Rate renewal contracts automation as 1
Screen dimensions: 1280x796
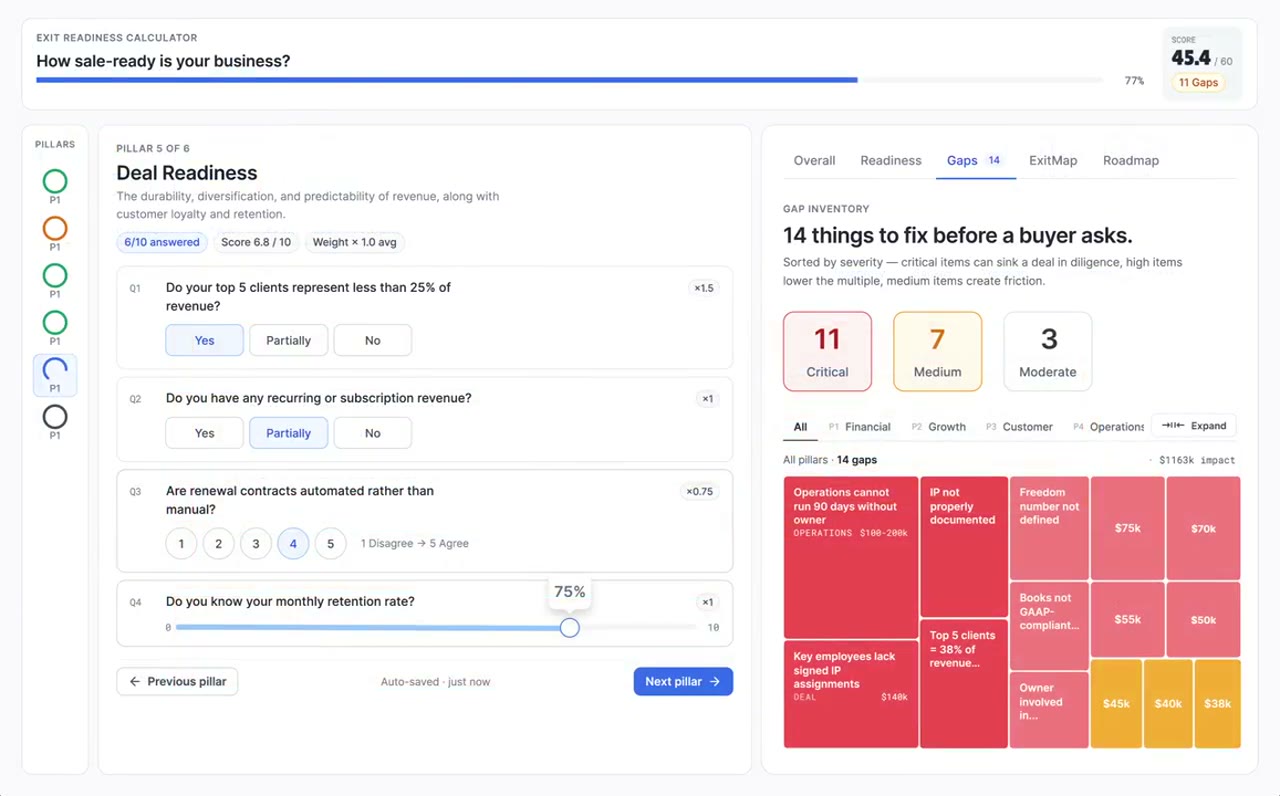click(181, 543)
